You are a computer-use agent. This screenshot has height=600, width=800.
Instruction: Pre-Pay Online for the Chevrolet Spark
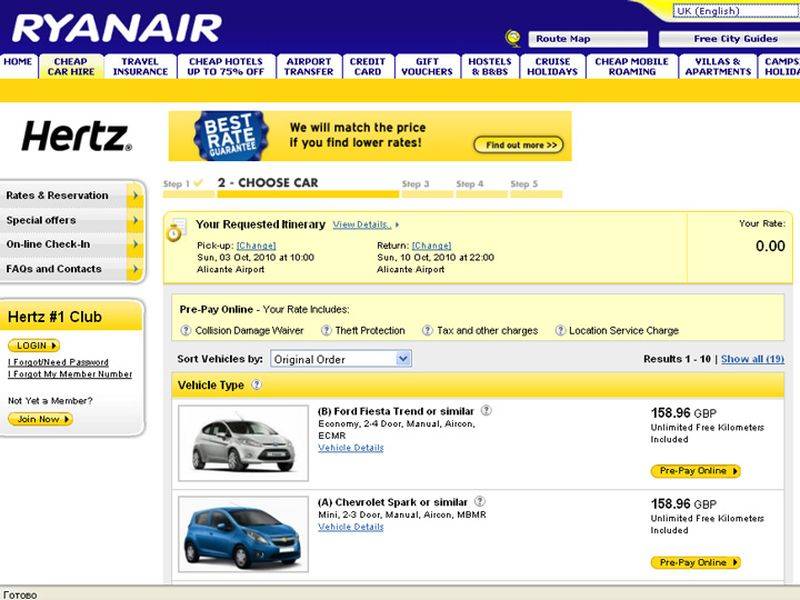click(x=695, y=562)
